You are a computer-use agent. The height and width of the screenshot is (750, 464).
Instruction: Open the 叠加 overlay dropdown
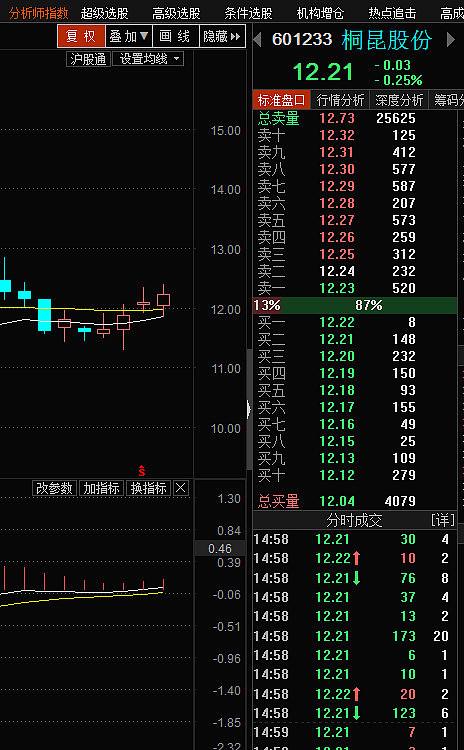(129, 36)
